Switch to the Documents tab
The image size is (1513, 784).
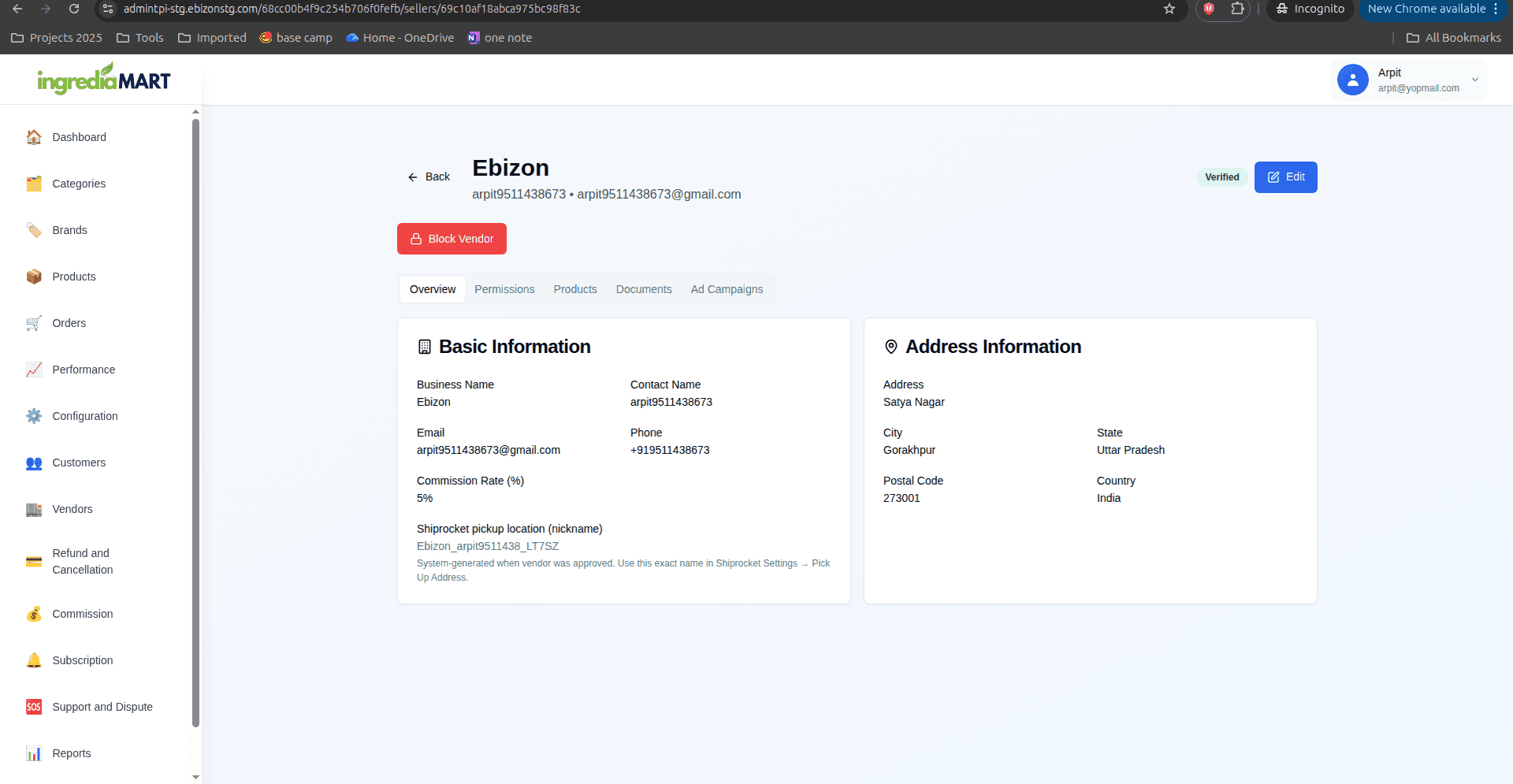click(644, 289)
